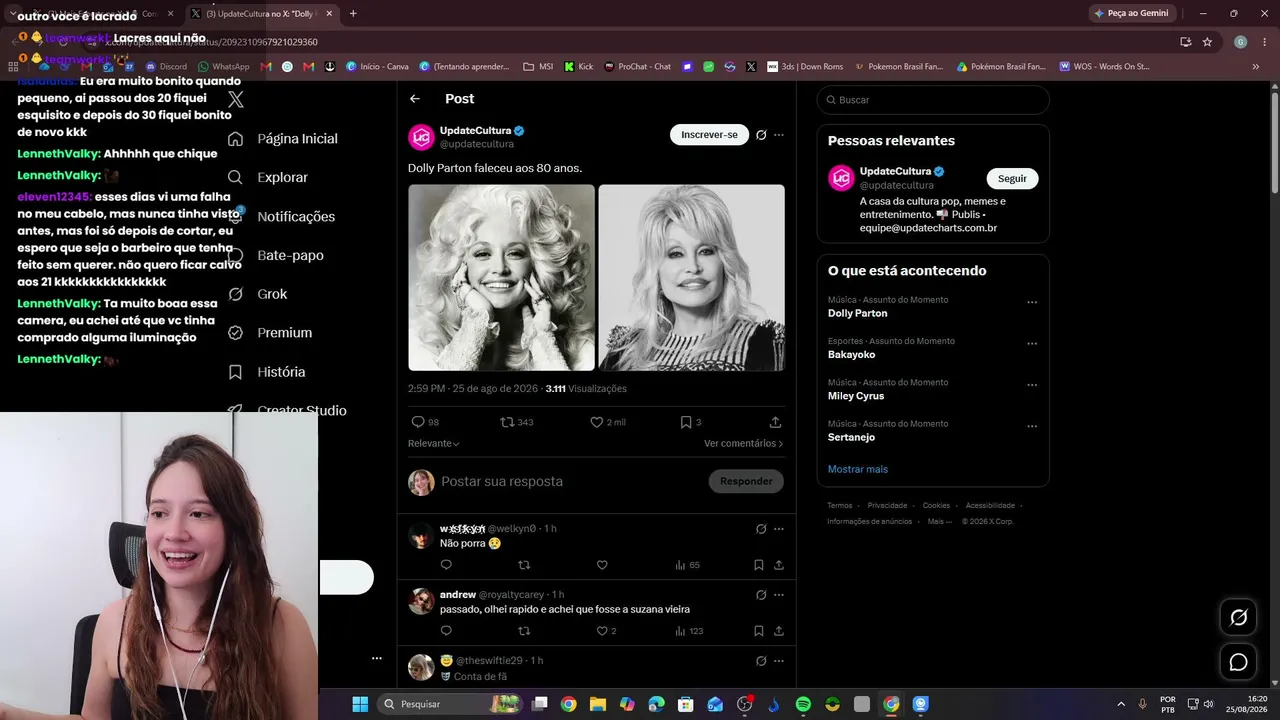Repost the welkyn0 reply

[x=524, y=565]
